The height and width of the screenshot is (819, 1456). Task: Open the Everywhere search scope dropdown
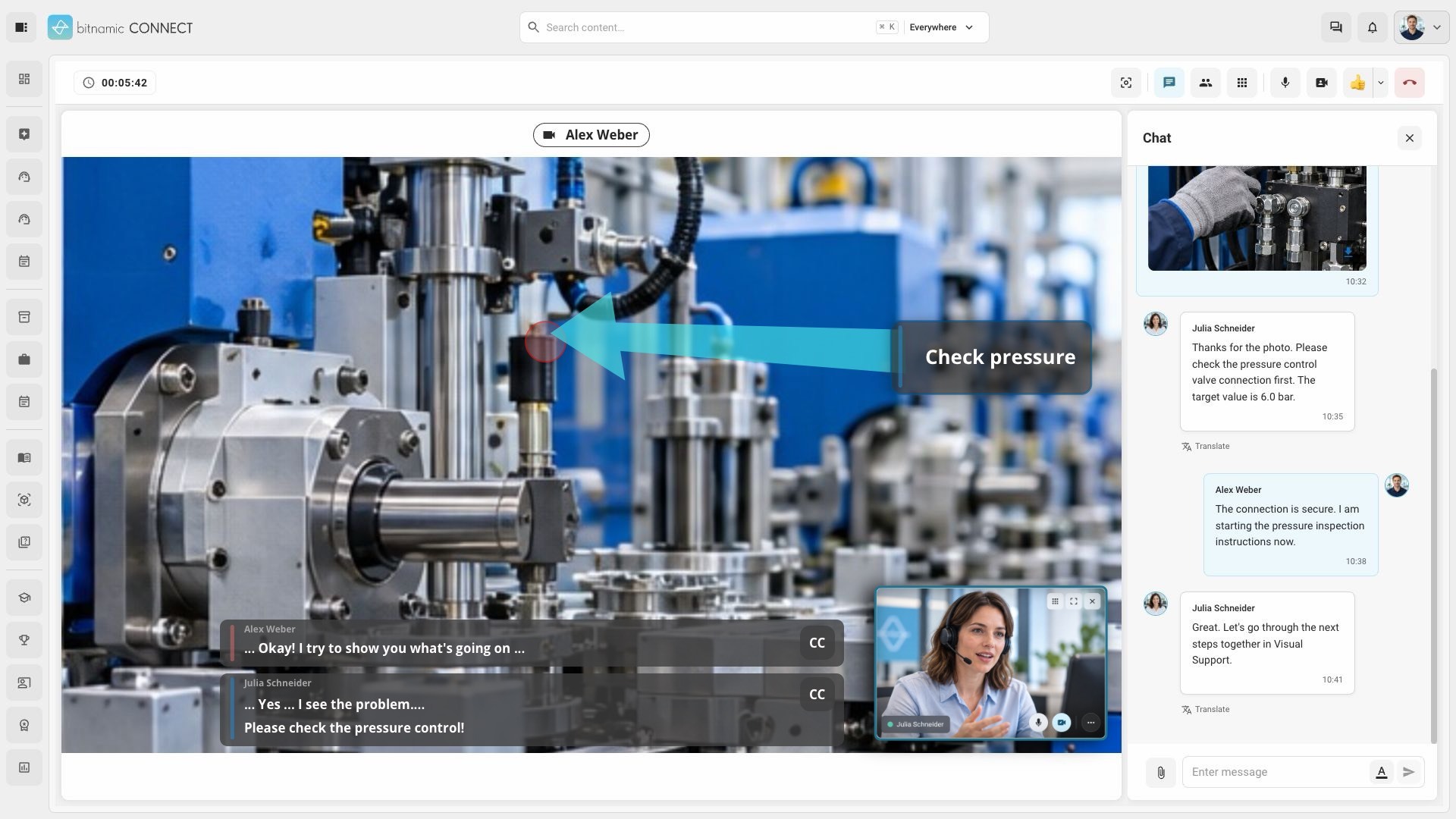[x=941, y=27]
